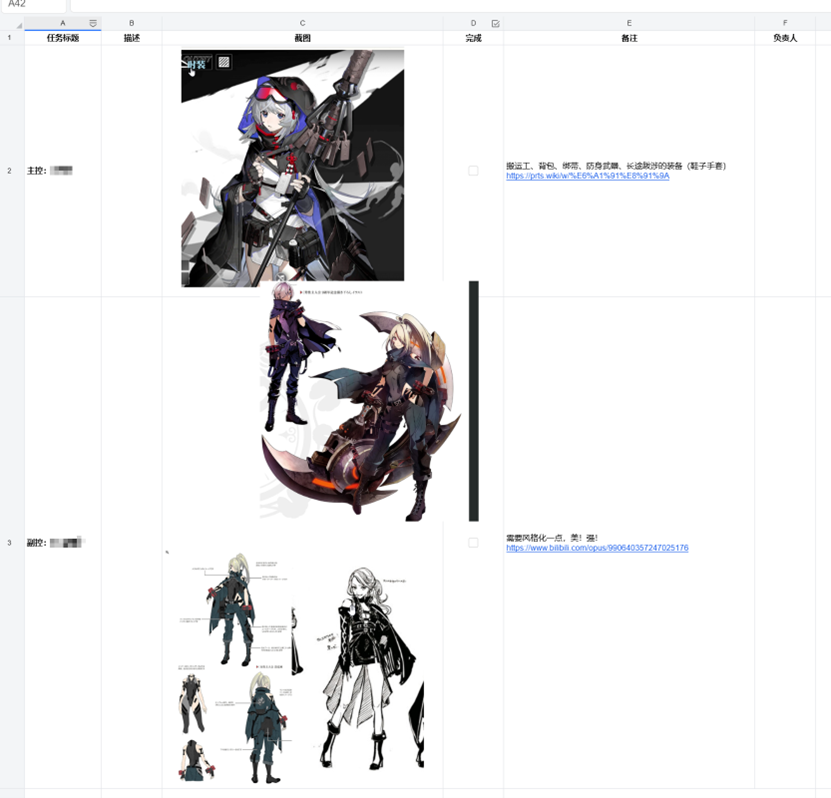Viewport: 831px width, 798px height.
Task: Select the cell starting with 副控:
Action: coord(63,543)
